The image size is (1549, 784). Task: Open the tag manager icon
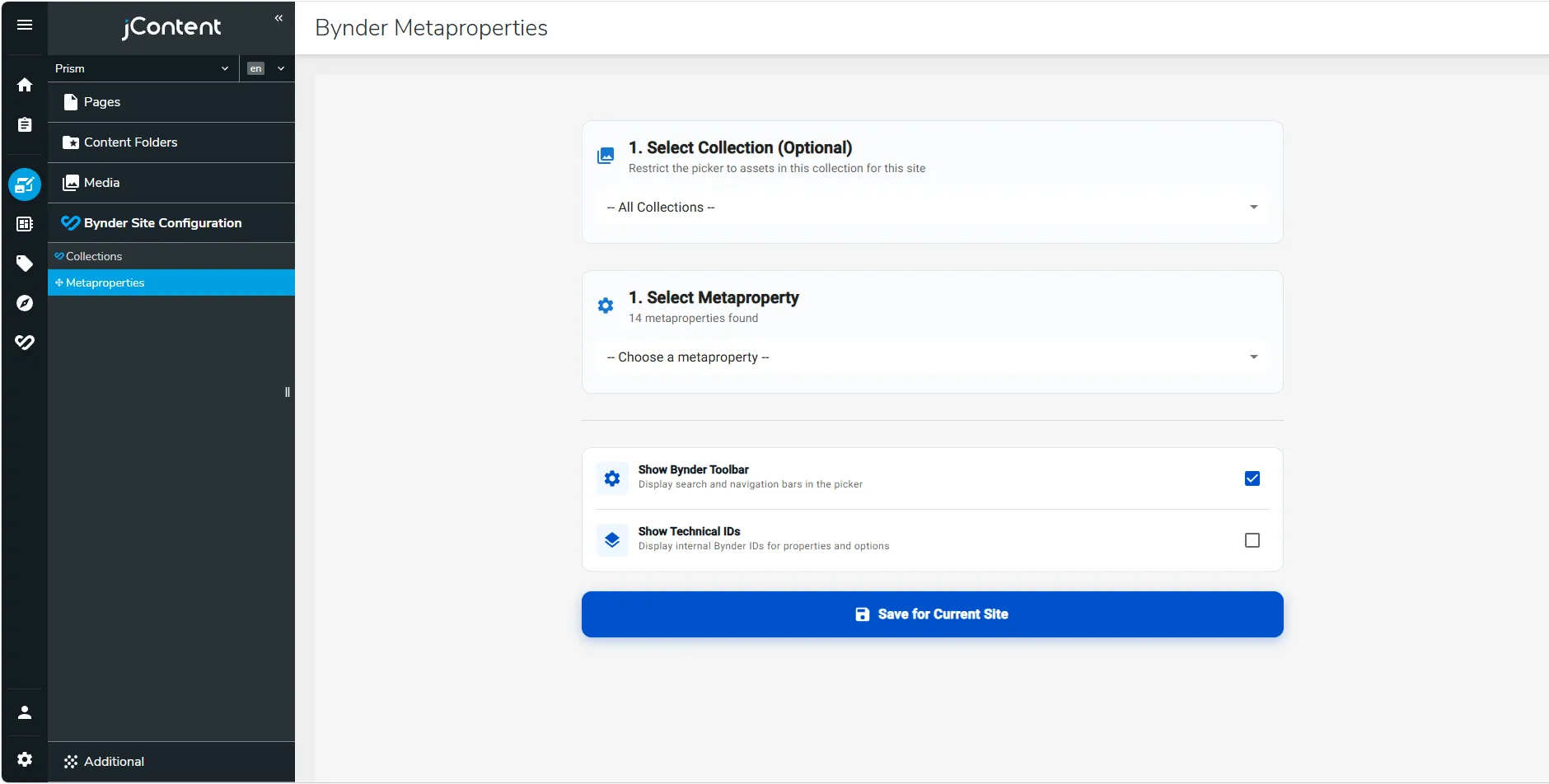click(x=25, y=264)
